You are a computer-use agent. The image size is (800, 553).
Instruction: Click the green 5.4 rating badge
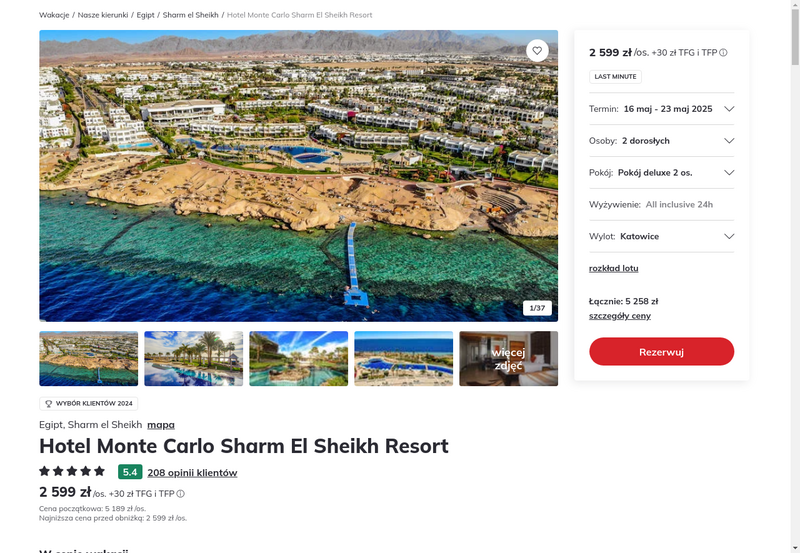click(x=130, y=472)
